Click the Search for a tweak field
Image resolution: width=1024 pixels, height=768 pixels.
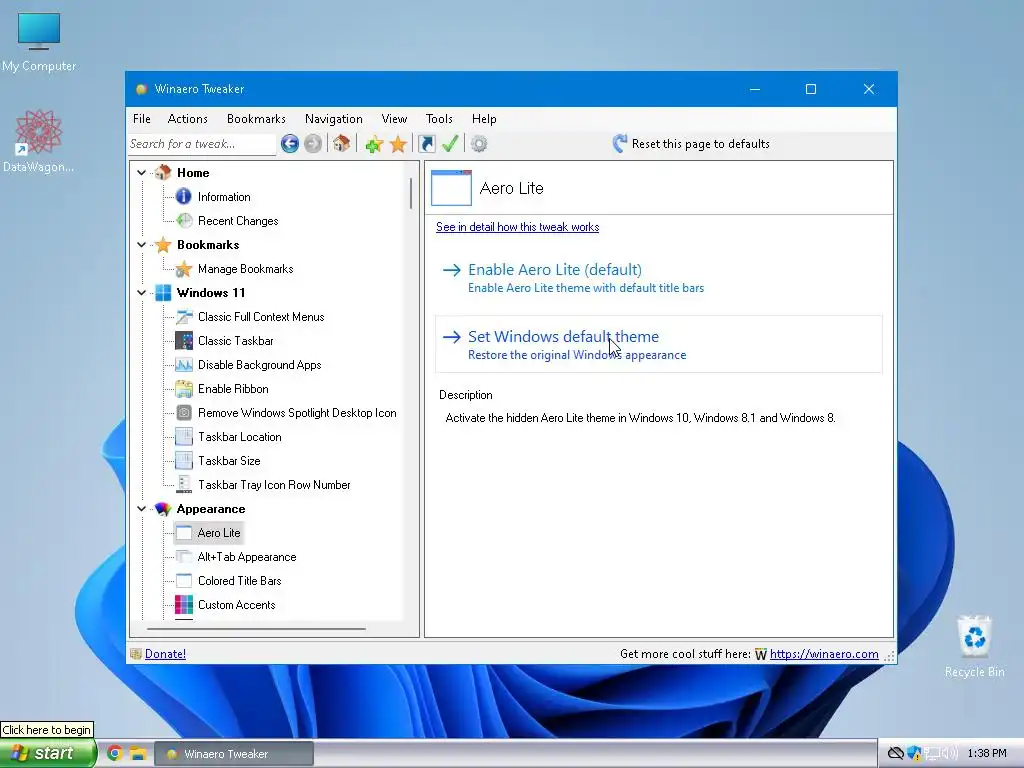click(202, 144)
